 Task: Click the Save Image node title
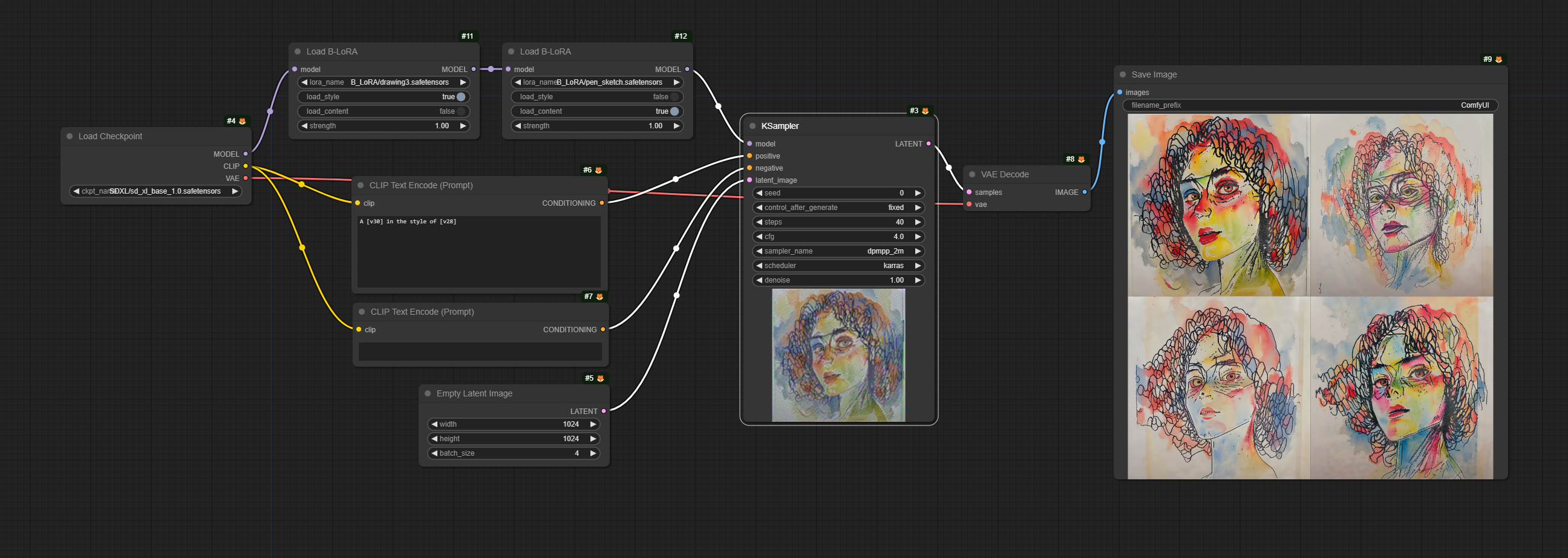pyautogui.click(x=1154, y=75)
